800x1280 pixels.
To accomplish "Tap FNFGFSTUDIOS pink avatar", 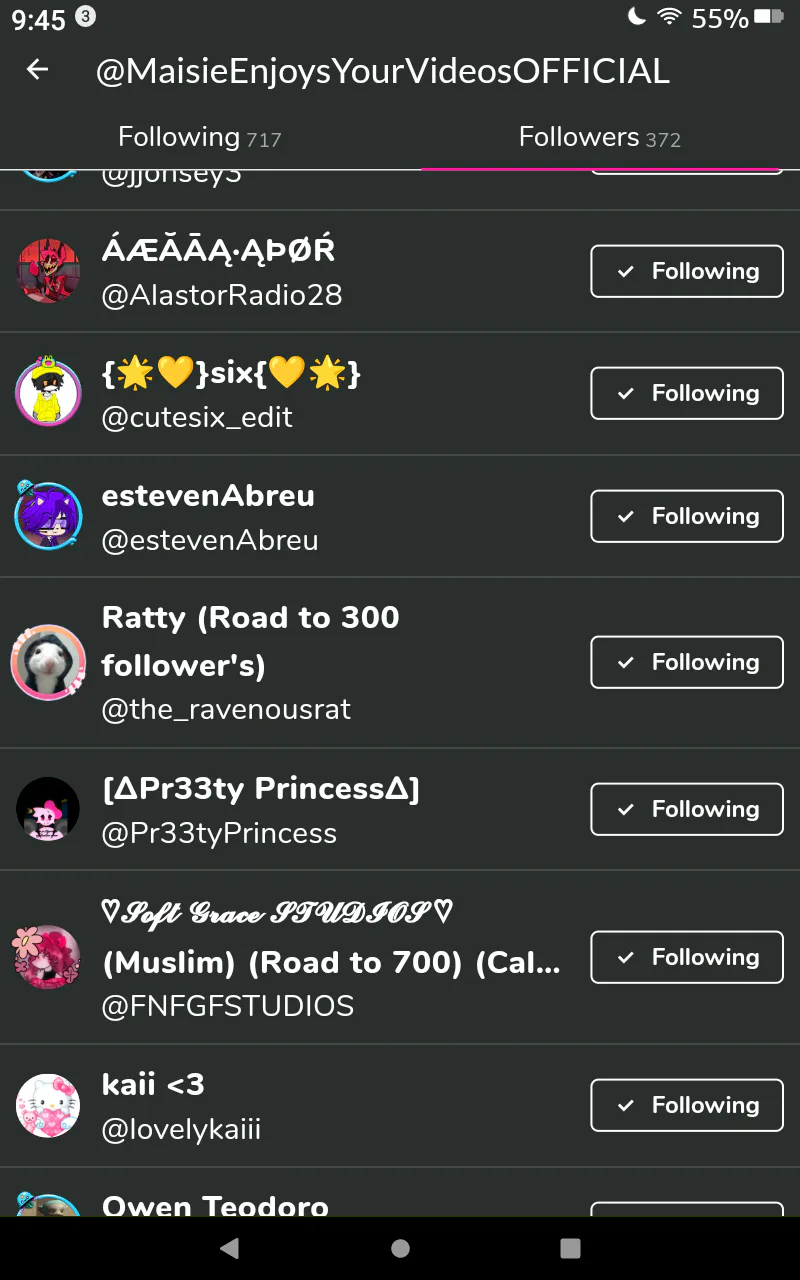I will click(48, 957).
